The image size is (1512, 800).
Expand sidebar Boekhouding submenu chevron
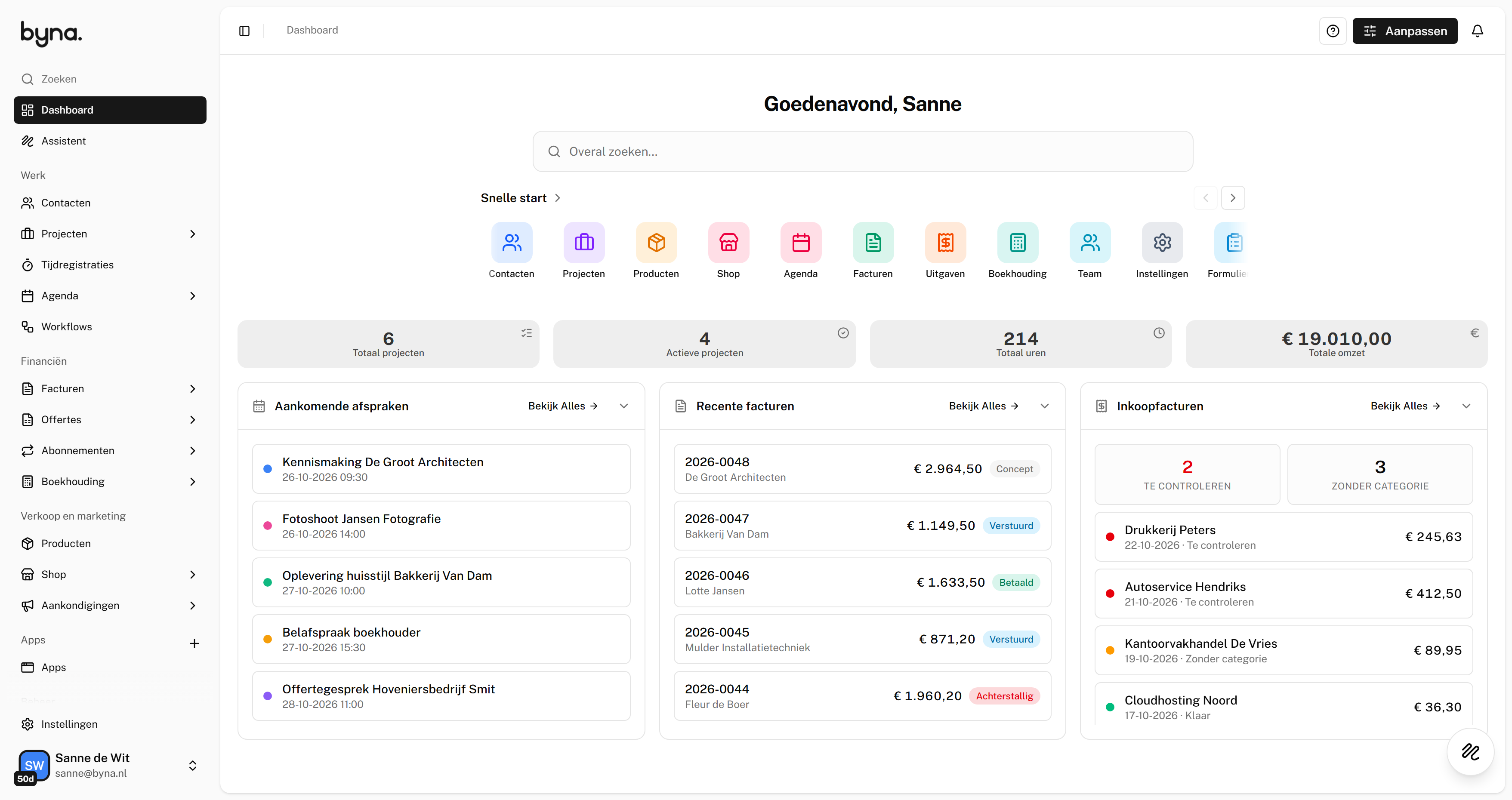click(192, 482)
